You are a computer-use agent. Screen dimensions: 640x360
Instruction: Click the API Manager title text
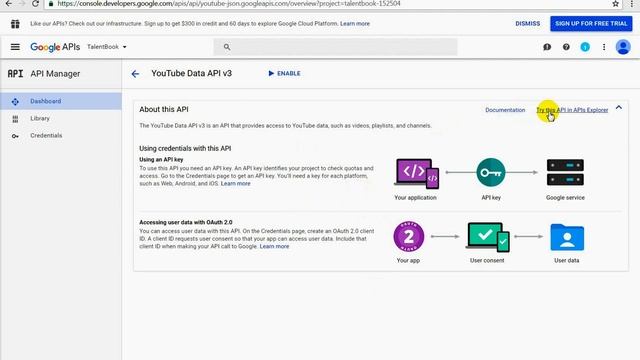[x=55, y=74]
